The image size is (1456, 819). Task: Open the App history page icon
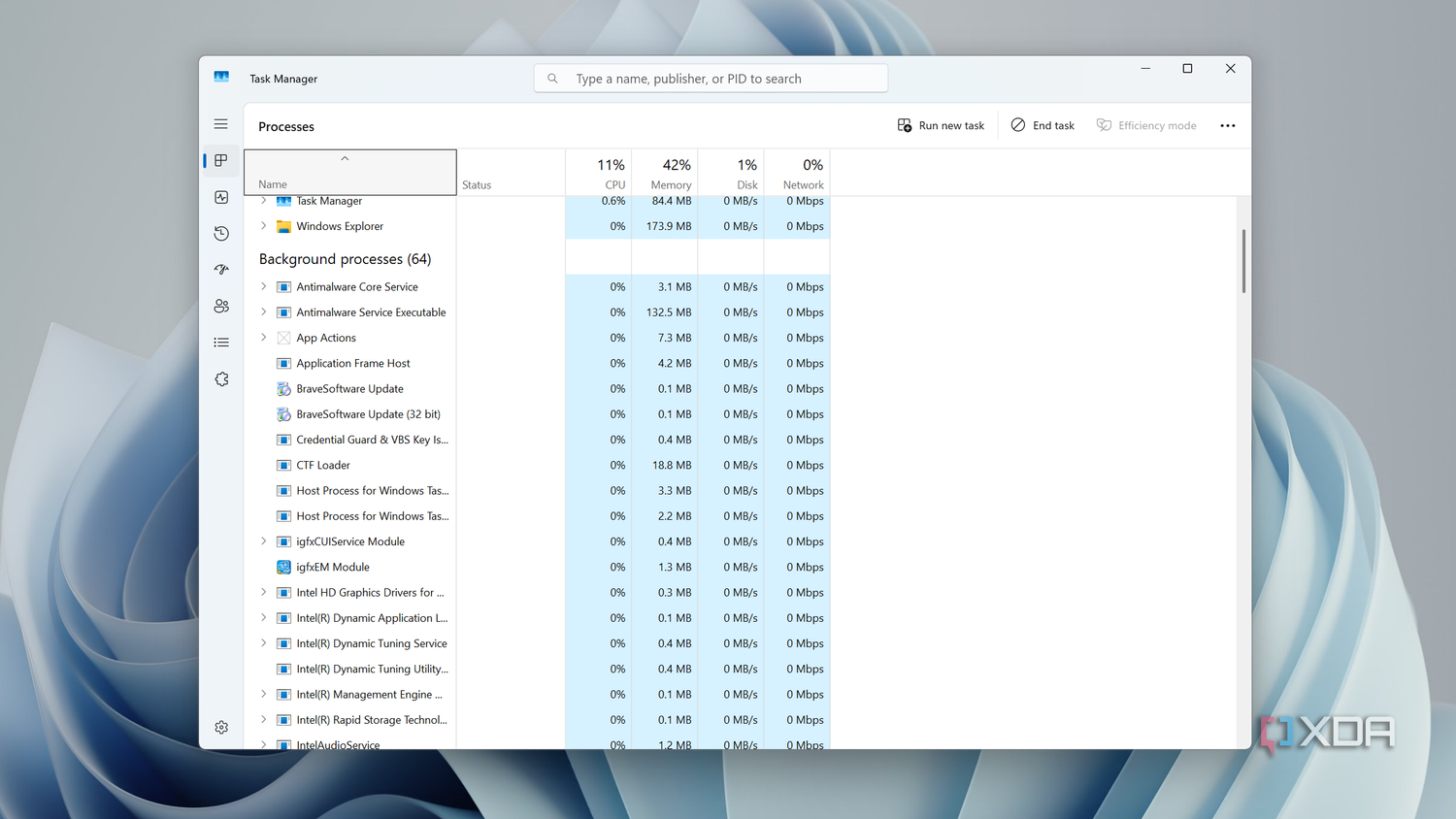click(221, 233)
